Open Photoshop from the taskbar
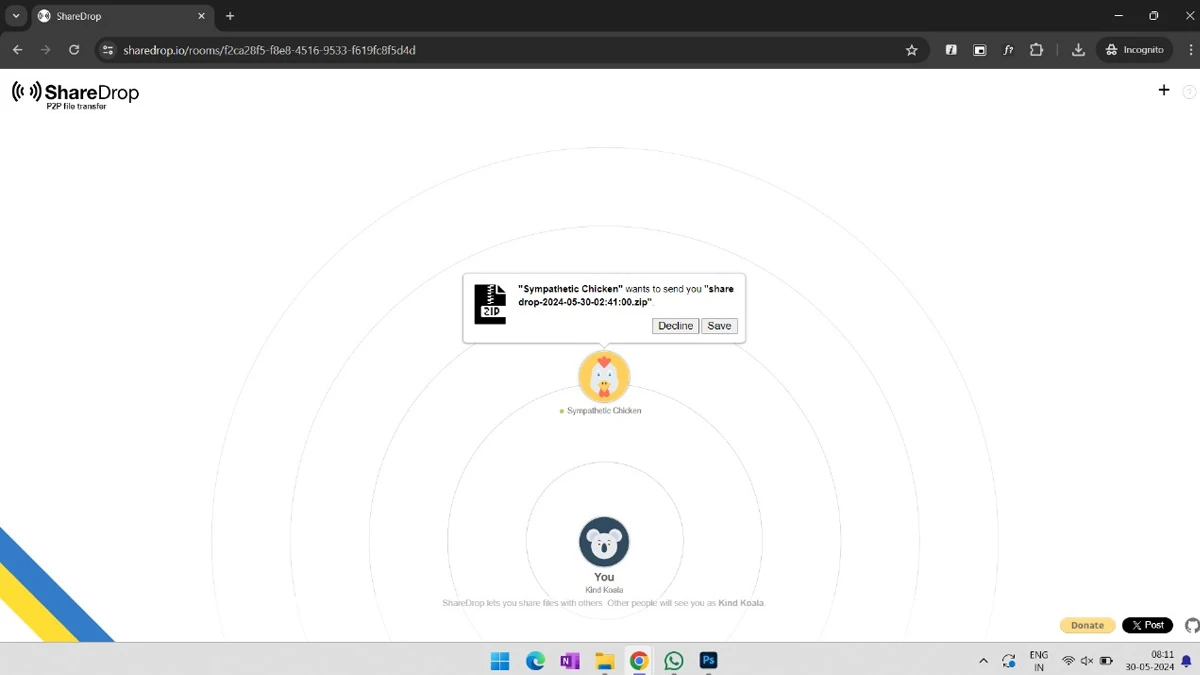Screen dimensions: 1200x675 [708, 660]
